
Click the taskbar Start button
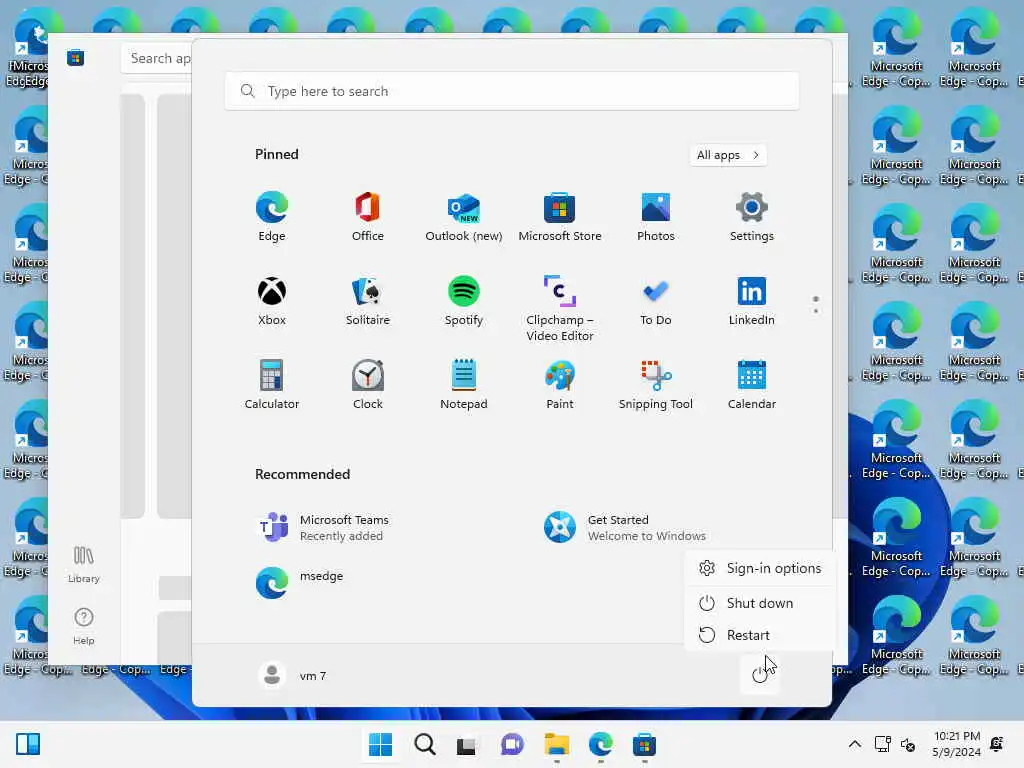click(380, 744)
